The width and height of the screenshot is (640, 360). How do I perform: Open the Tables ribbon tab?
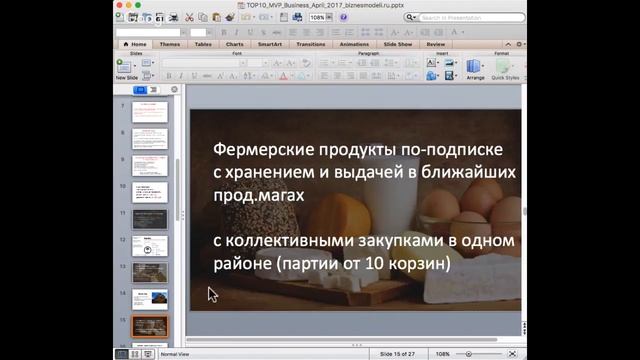203,44
